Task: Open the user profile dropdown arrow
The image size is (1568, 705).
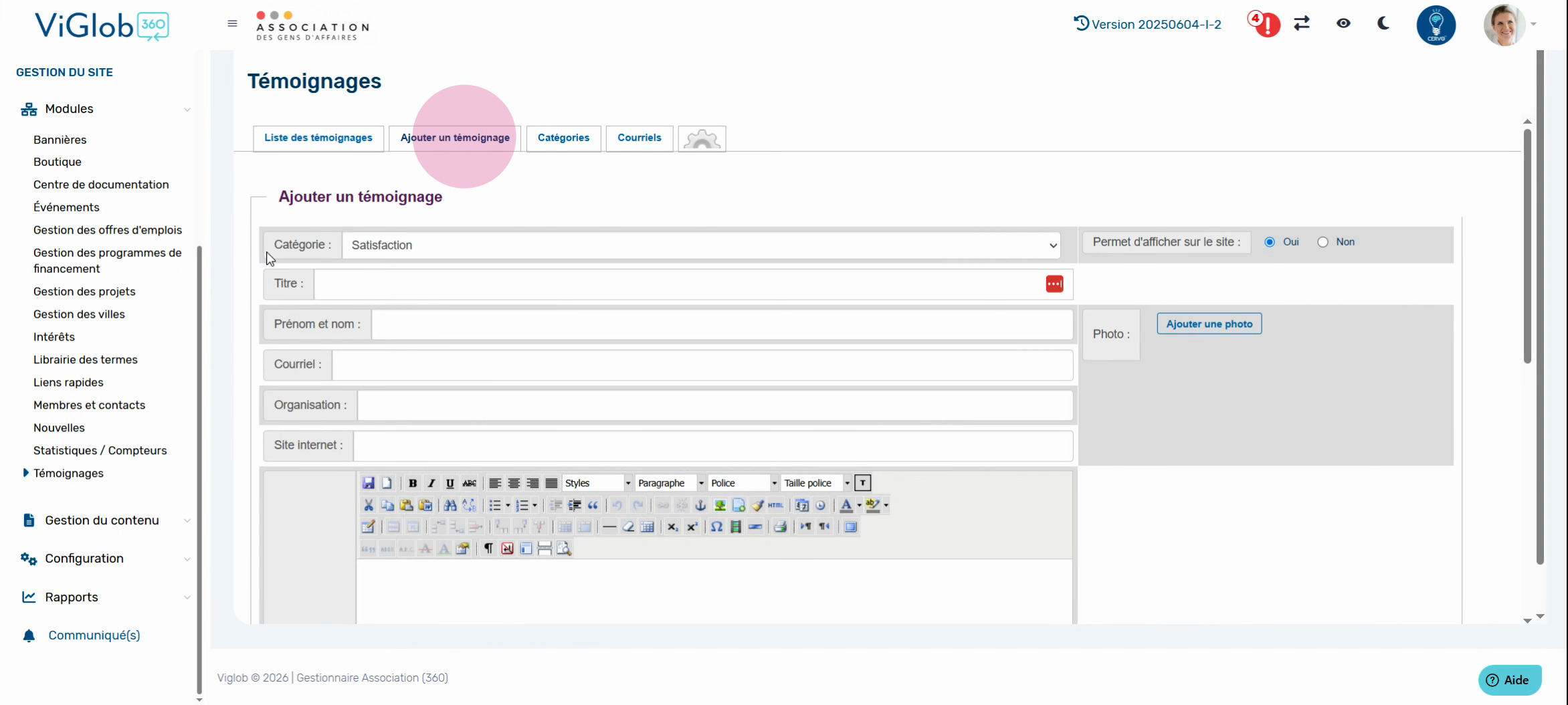Action: point(1534,24)
